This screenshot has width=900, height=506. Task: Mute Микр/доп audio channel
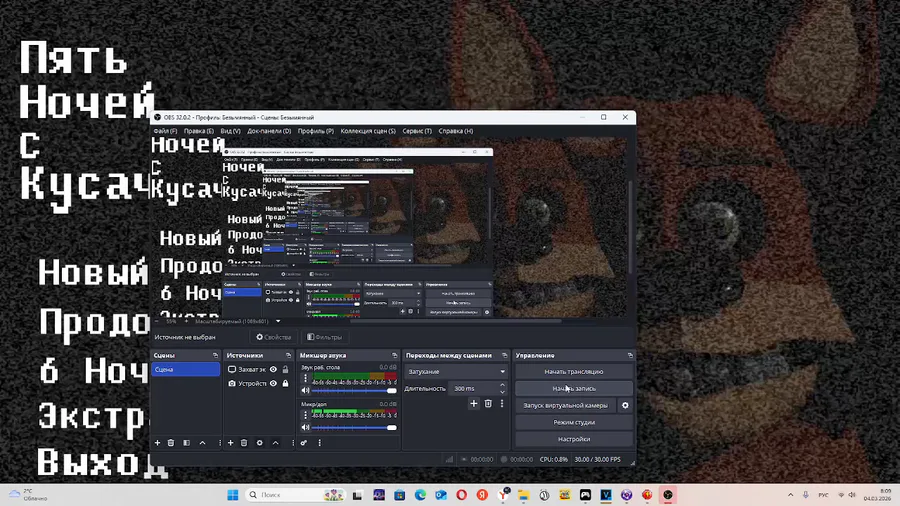tap(305, 427)
